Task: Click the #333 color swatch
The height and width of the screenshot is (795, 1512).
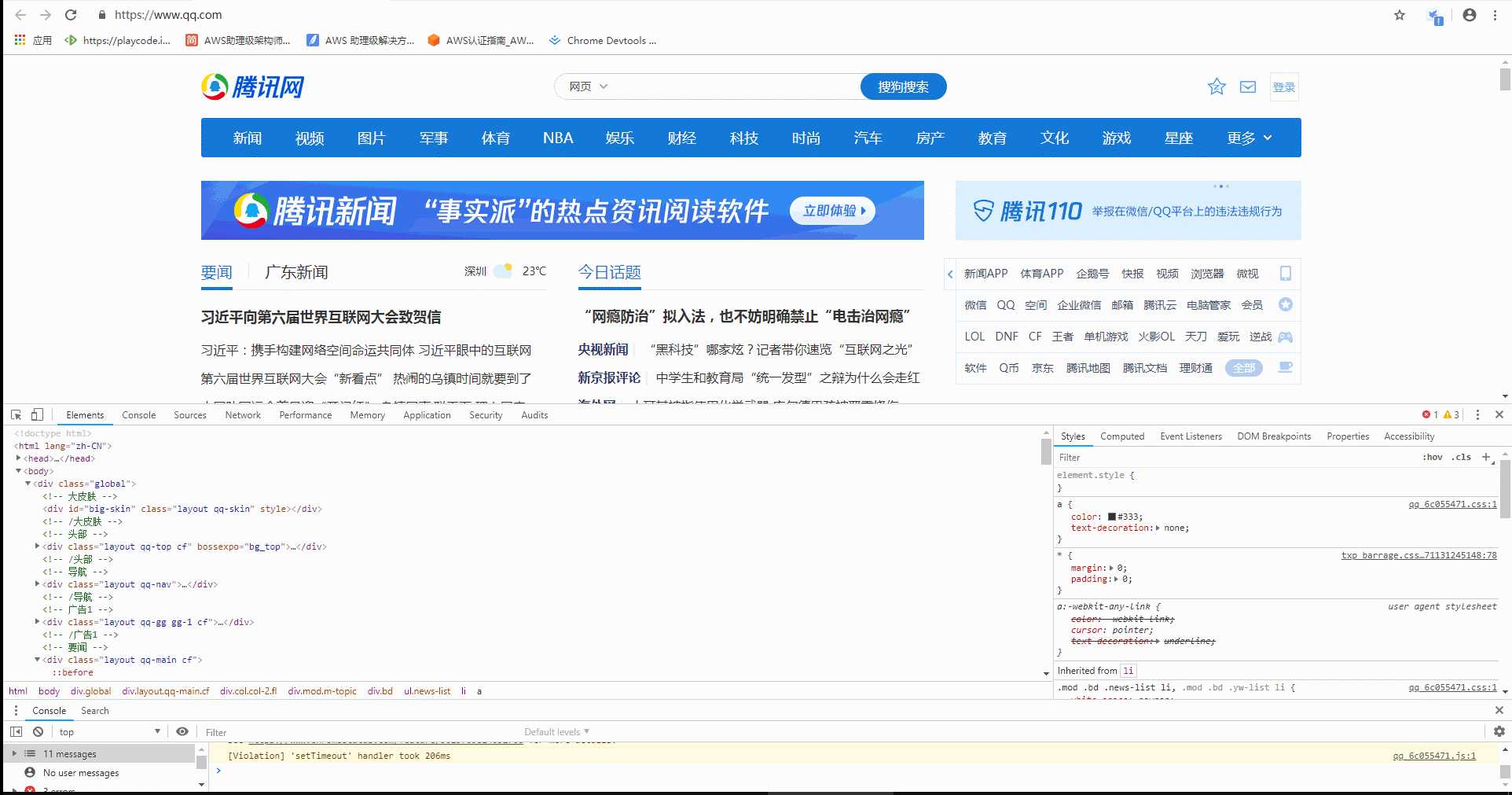Action: click(1112, 517)
